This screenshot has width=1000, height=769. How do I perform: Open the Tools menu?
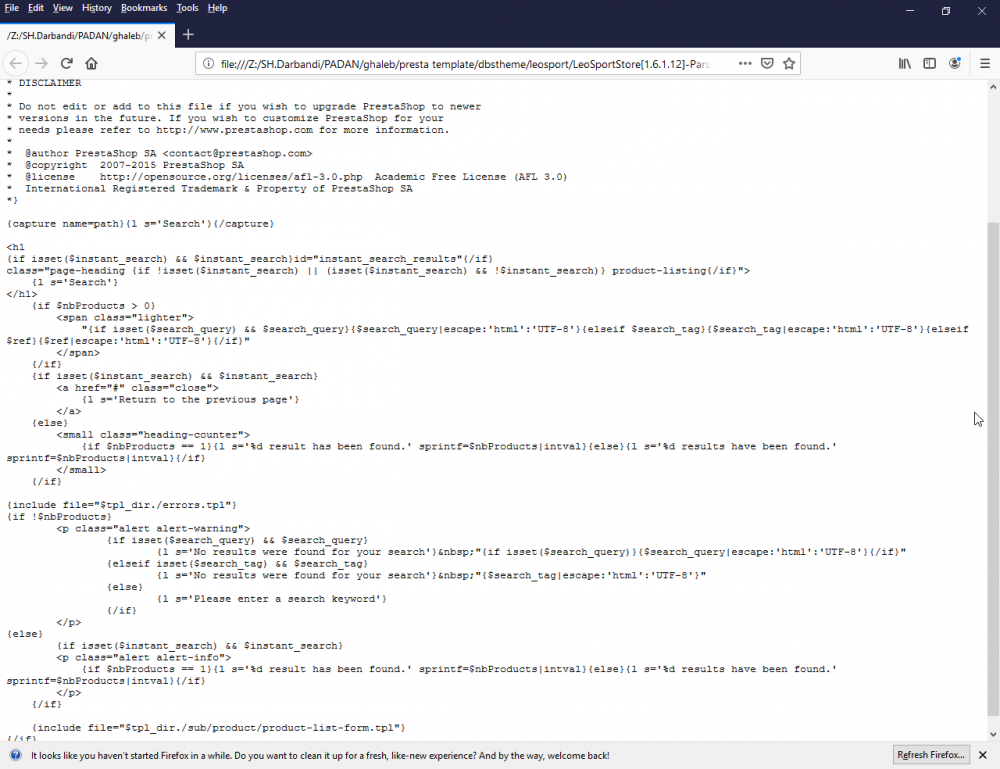pos(186,8)
